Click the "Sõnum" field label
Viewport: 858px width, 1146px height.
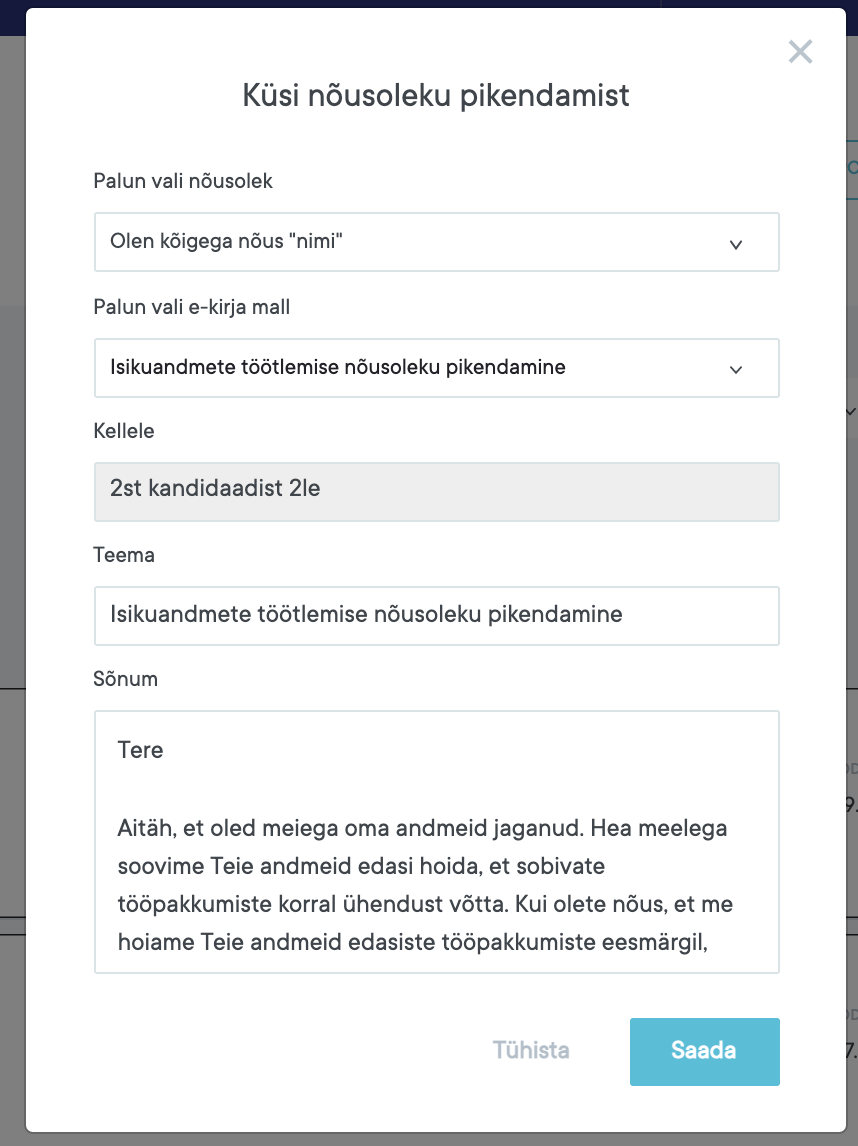(x=126, y=679)
